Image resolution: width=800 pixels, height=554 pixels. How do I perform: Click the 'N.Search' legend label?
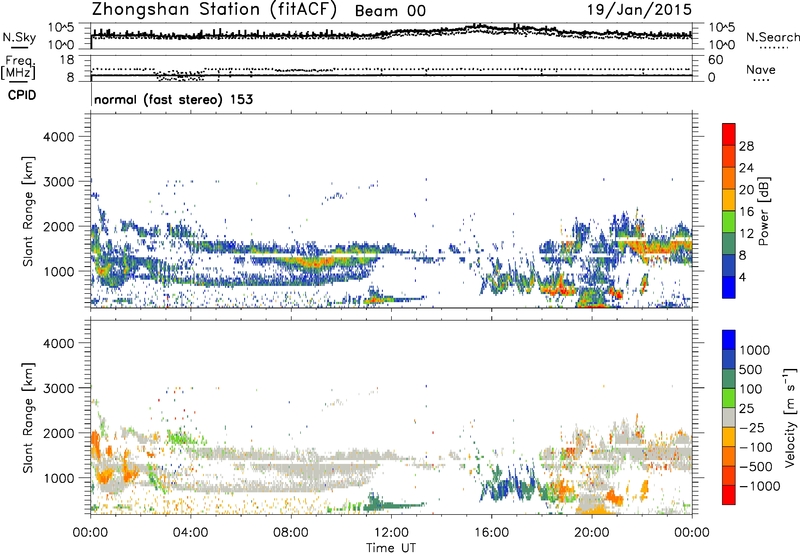click(x=772, y=37)
